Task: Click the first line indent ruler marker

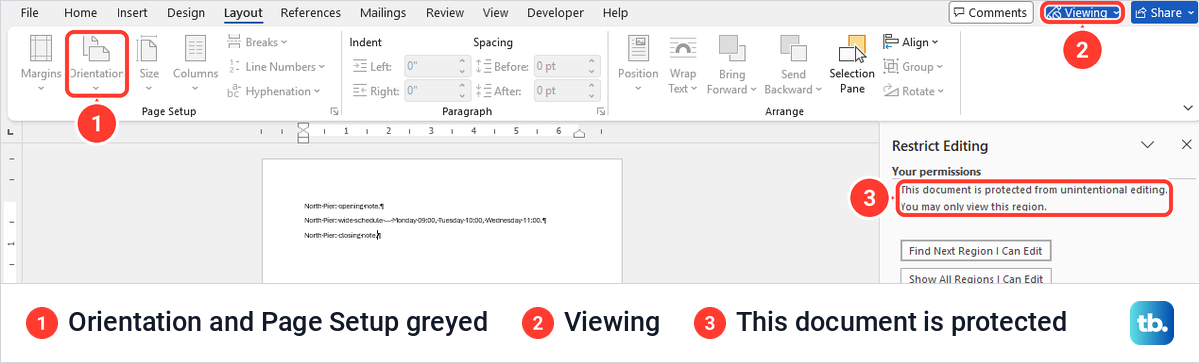Action: 303,126
